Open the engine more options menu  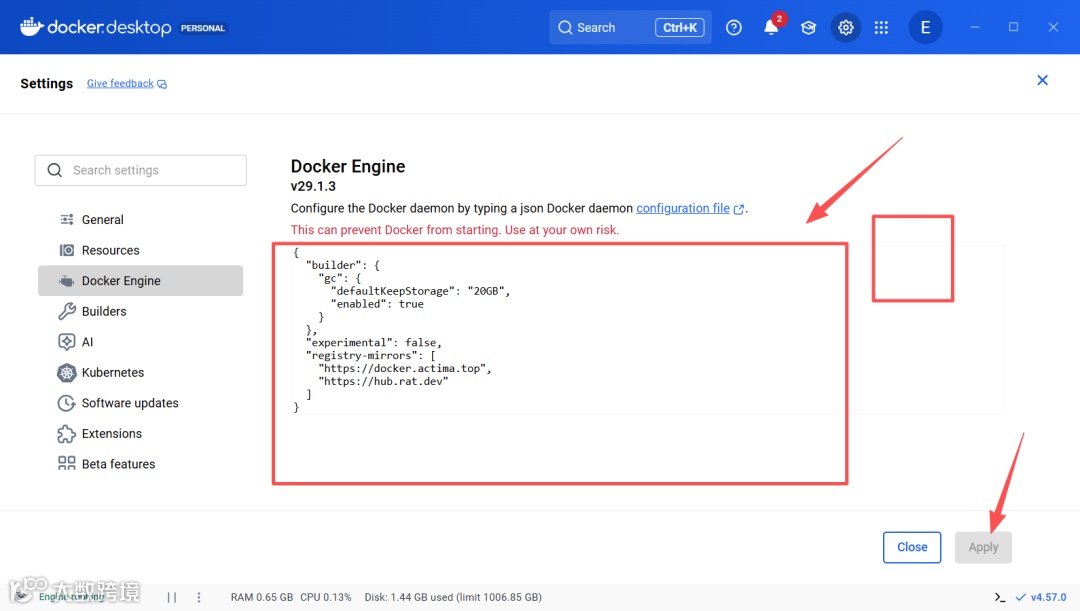click(x=199, y=597)
